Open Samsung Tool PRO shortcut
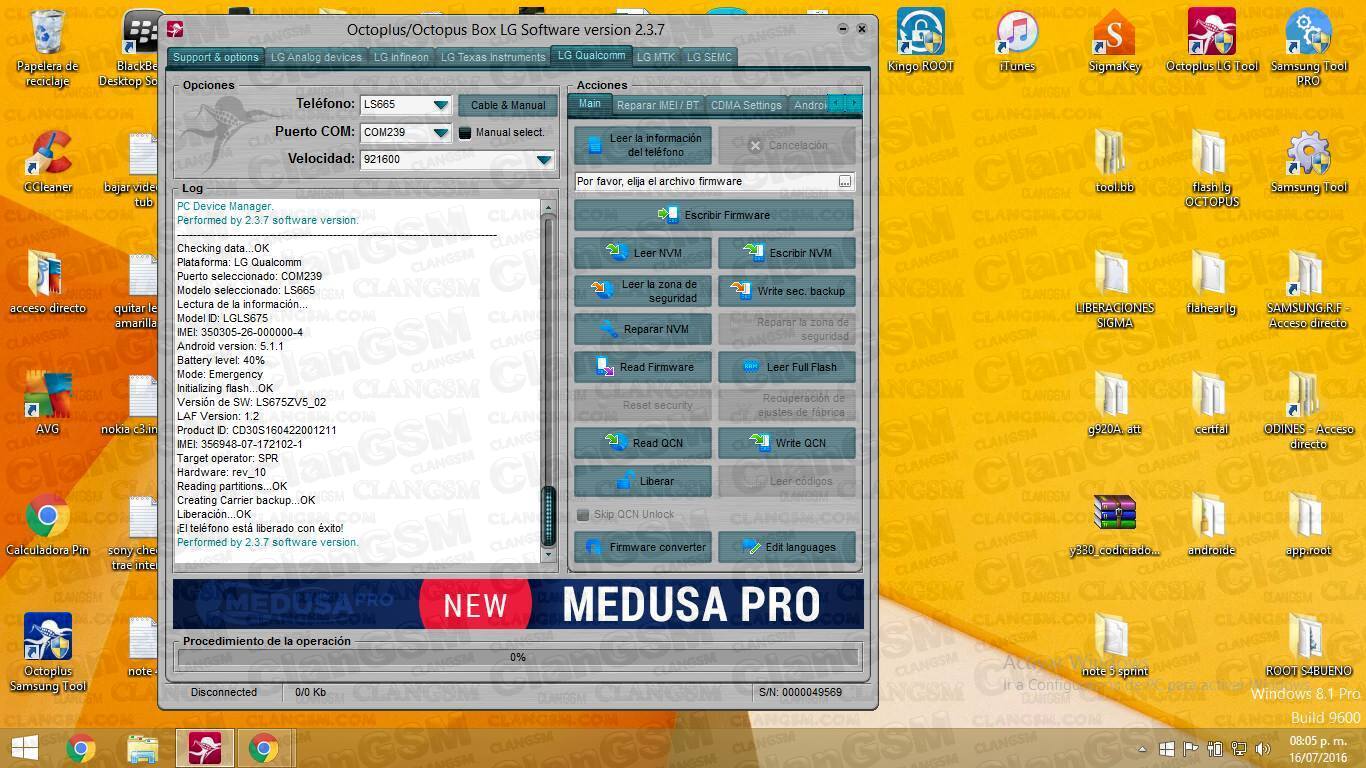Image resolution: width=1366 pixels, height=768 pixels. point(1308,47)
